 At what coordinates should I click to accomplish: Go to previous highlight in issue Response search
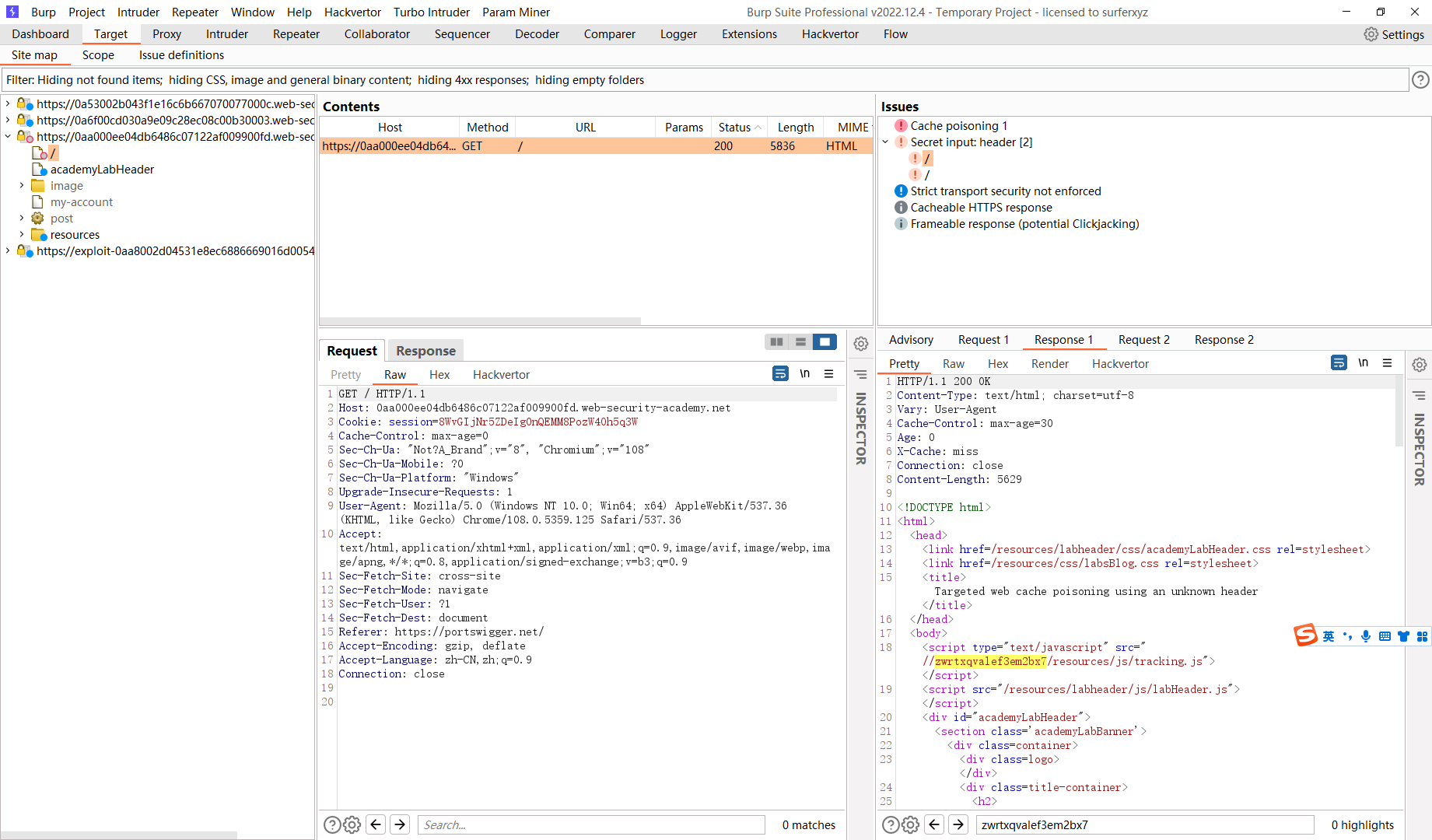[935, 825]
